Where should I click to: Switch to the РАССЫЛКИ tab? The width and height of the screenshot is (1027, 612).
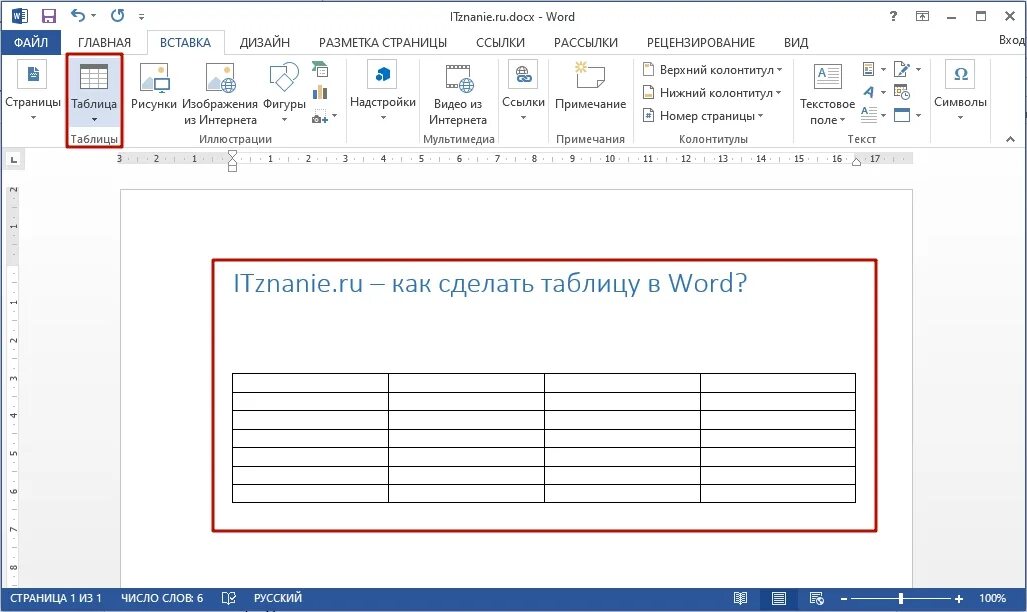pyautogui.click(x=586, y=43)
